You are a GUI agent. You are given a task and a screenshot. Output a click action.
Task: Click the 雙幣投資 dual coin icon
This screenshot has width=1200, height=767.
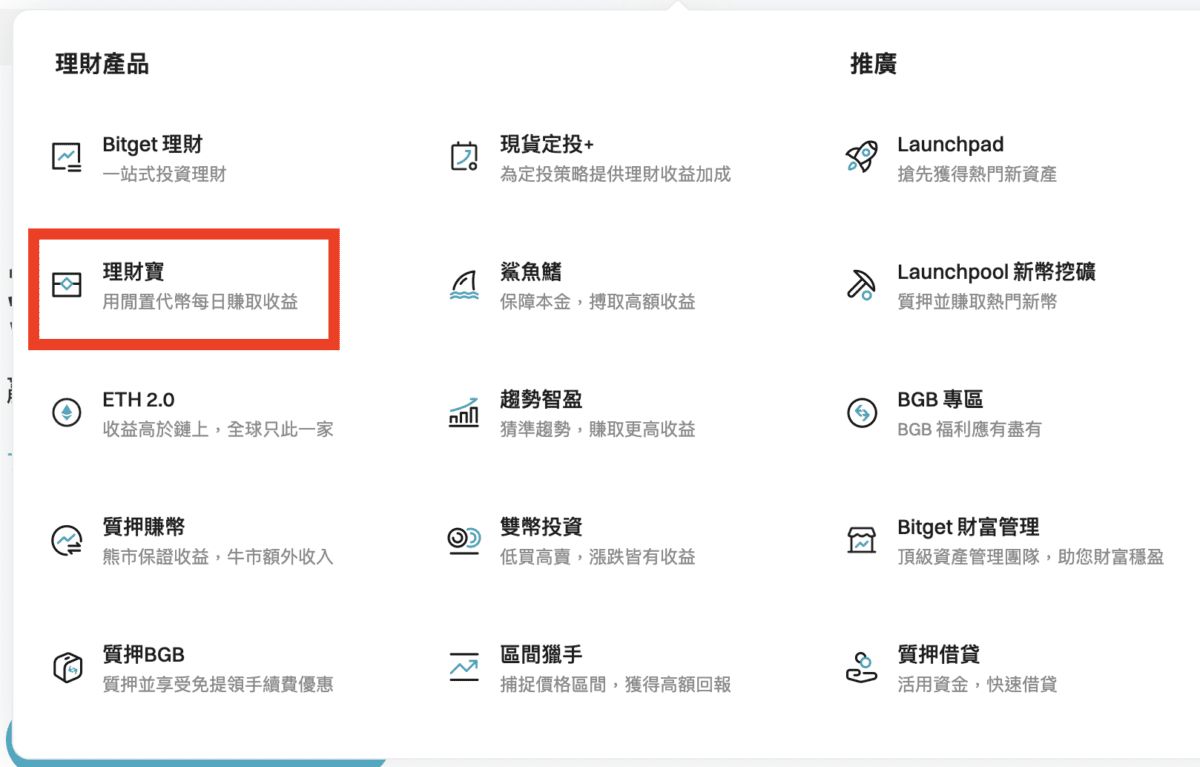tap(462, 539)
